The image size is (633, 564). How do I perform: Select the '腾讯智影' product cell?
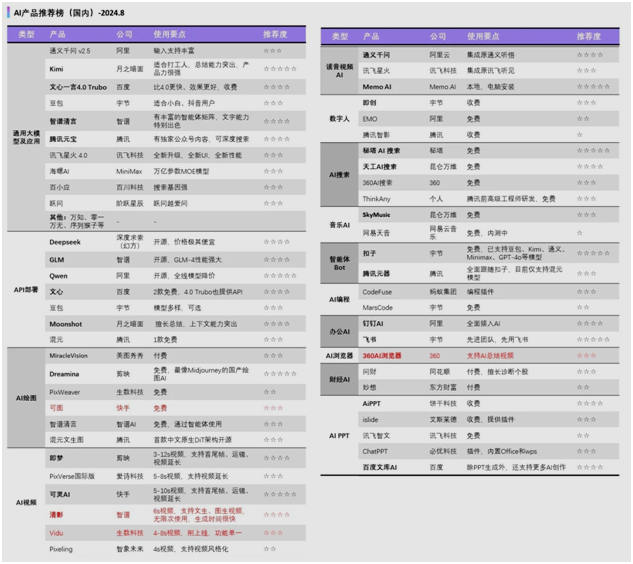(376, 135)
